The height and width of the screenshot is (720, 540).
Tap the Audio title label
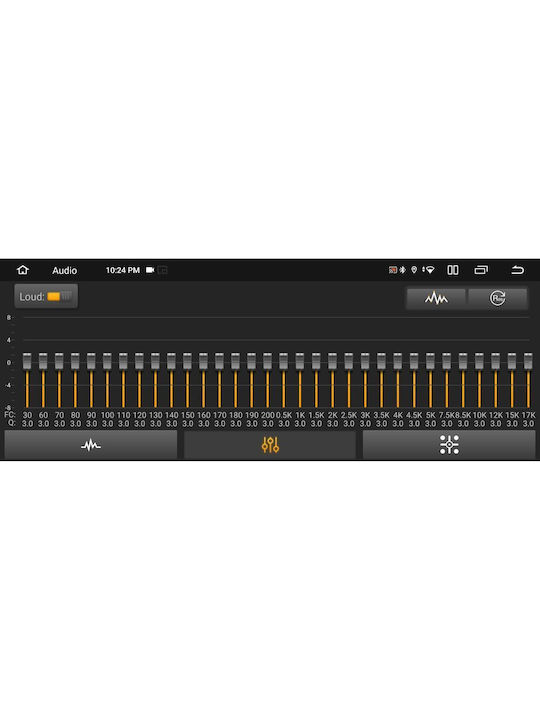[64, 270]
